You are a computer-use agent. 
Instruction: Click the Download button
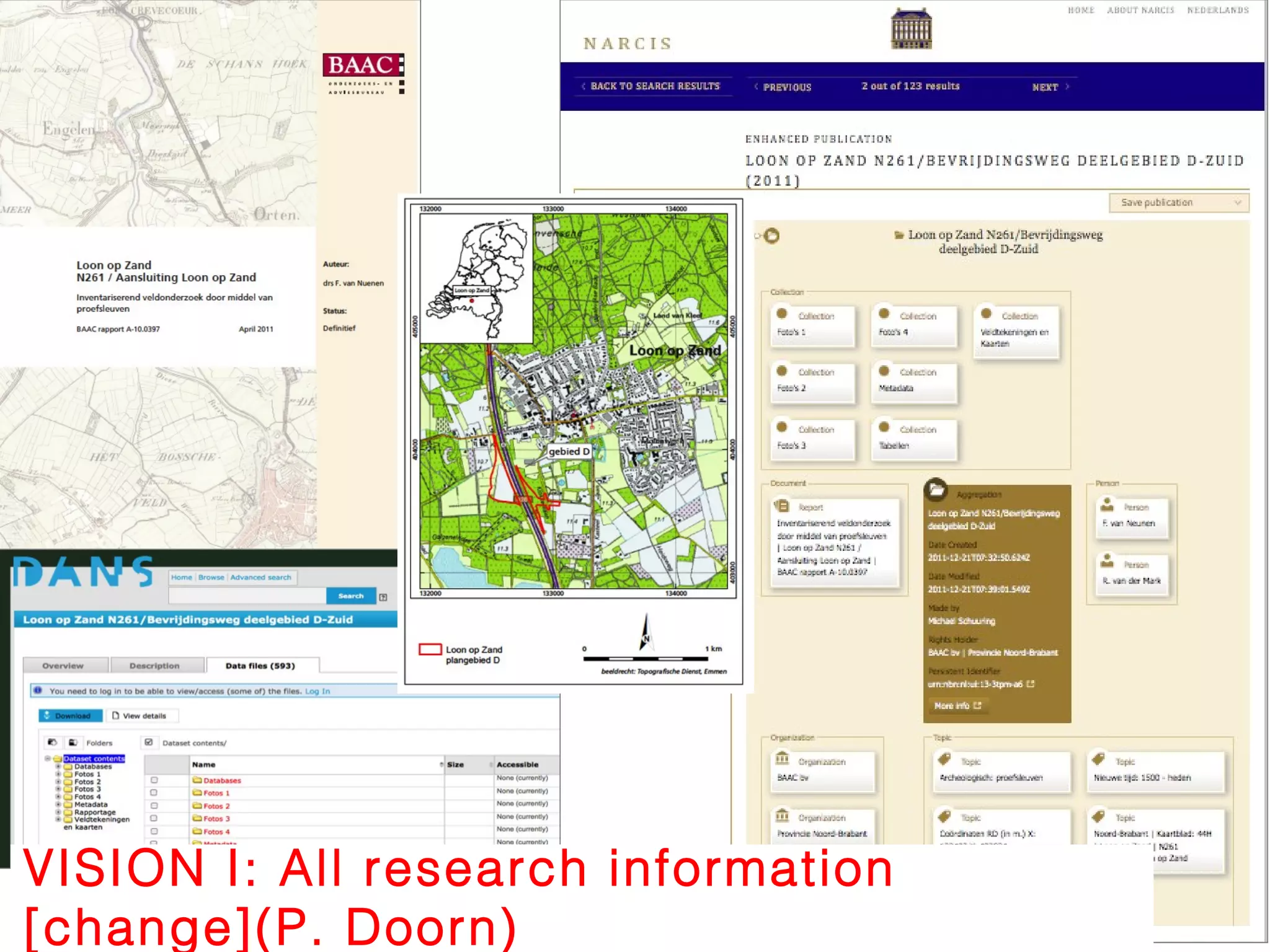pyautogui.click(x=71, y=716)
